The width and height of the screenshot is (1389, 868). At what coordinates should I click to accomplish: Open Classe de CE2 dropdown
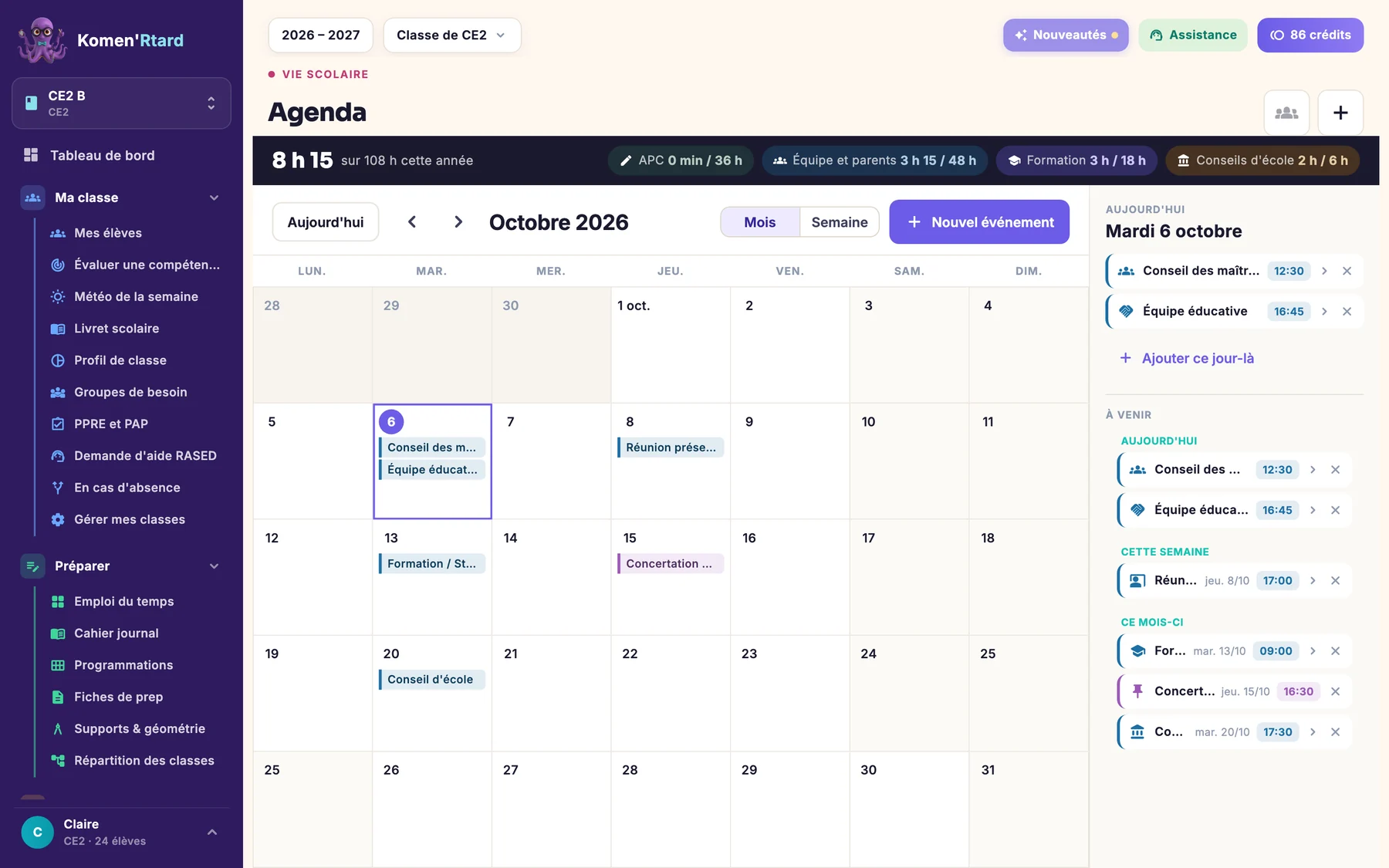tap(451, 35)
